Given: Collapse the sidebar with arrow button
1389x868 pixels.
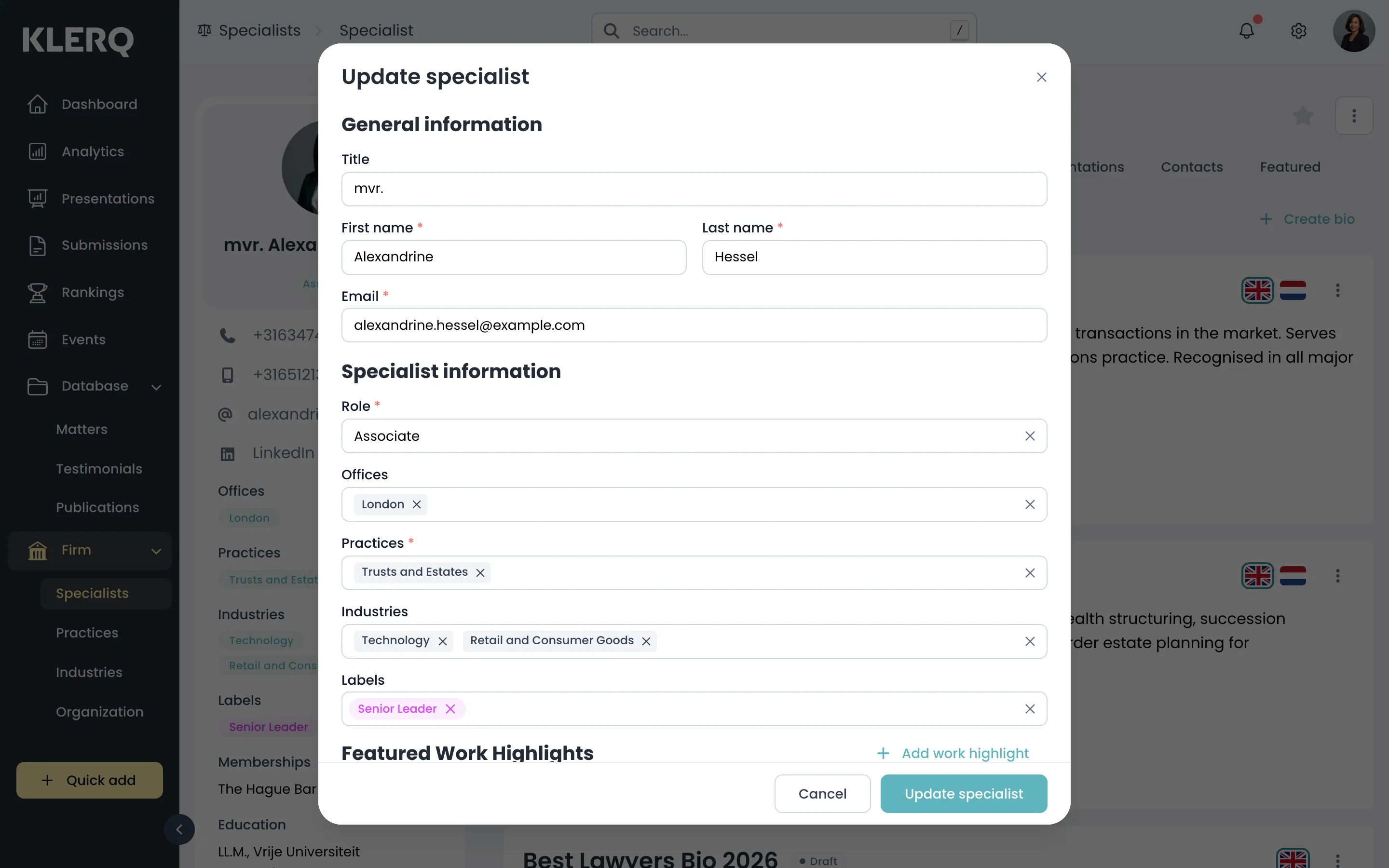Looking at the screenshot, I should (179, 829).
